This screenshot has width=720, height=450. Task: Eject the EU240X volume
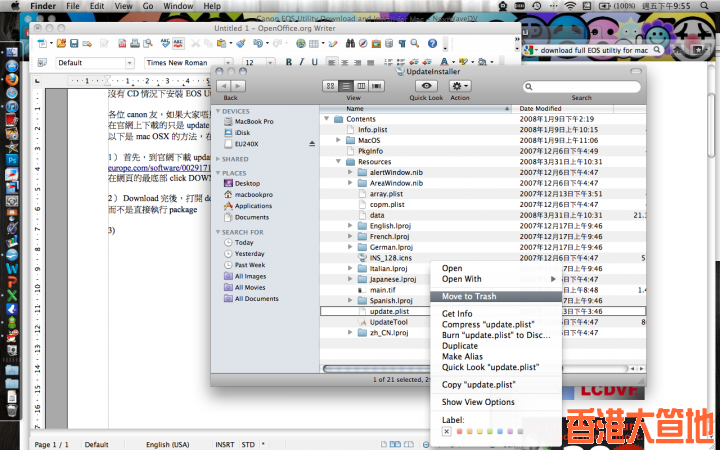pos(312,144)
